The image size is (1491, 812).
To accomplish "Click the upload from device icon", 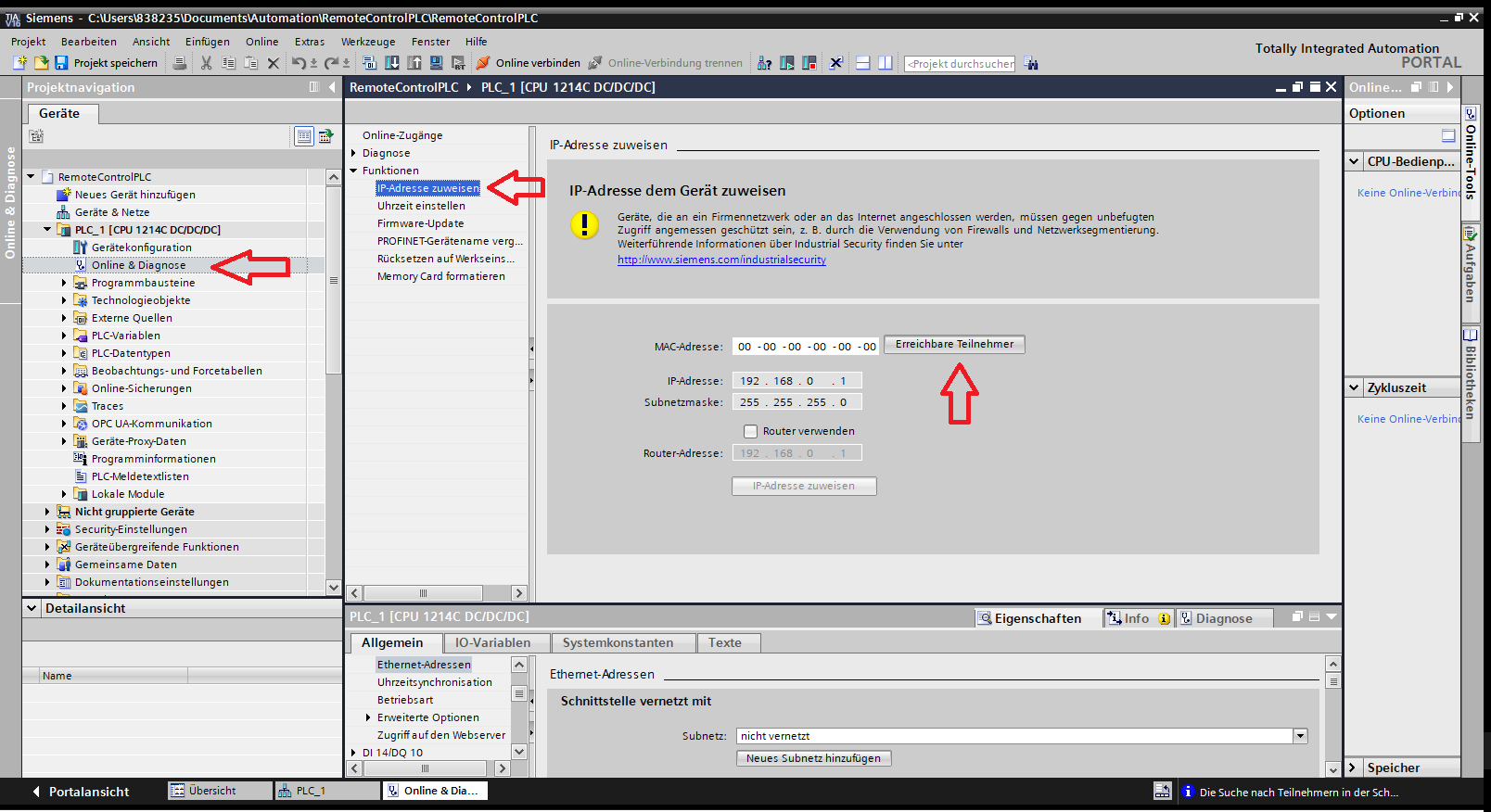I will [x=414, y=63].
